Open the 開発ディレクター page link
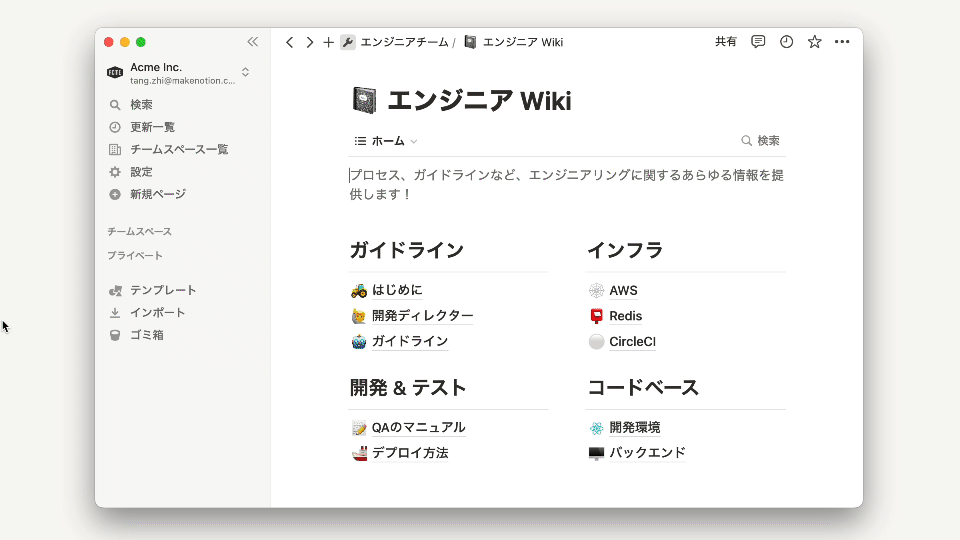This screenshot has height=540, width=960. [x=422, y=316]
